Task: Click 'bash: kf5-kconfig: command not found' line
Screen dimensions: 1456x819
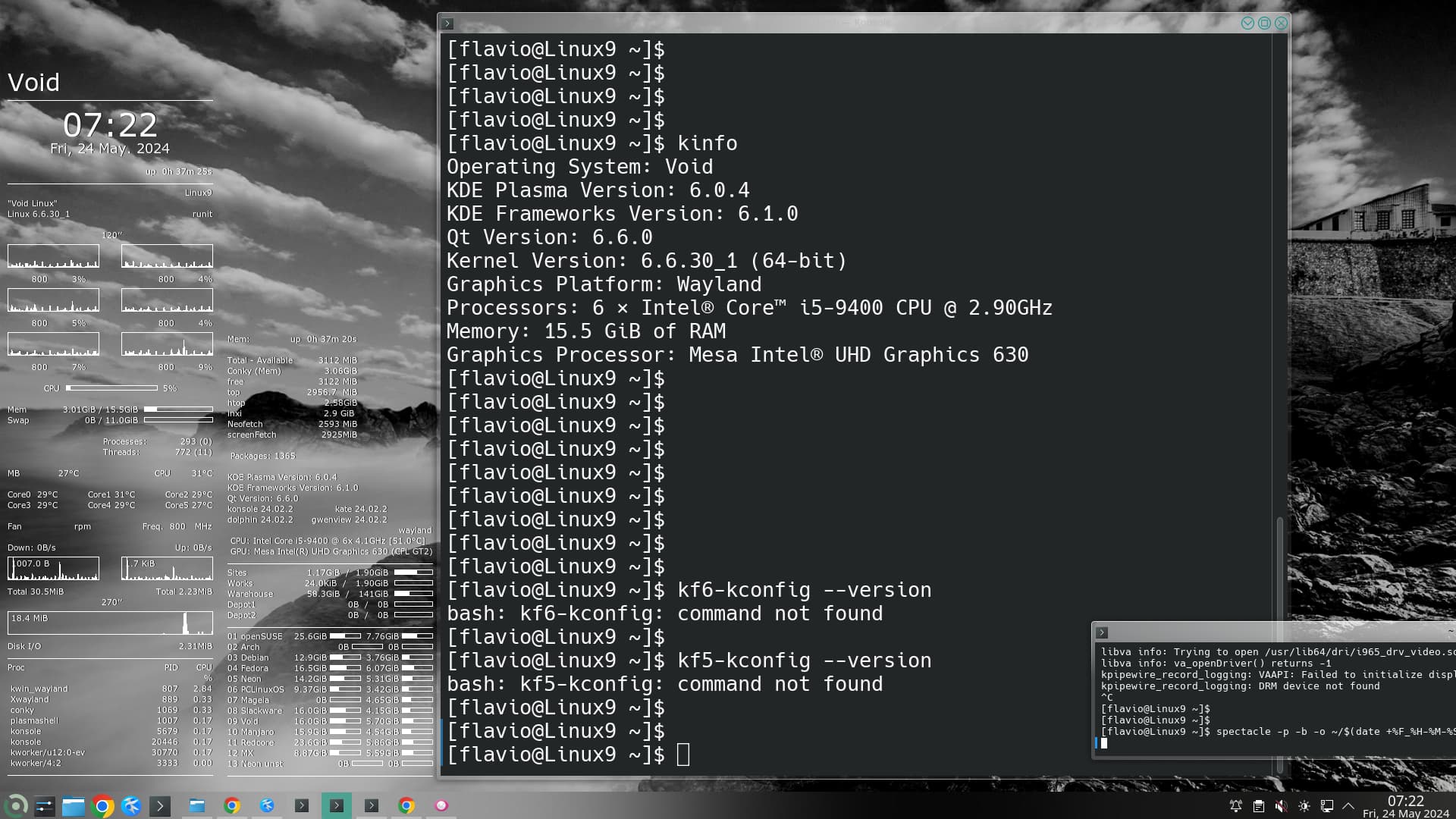Action: [665, 684]
